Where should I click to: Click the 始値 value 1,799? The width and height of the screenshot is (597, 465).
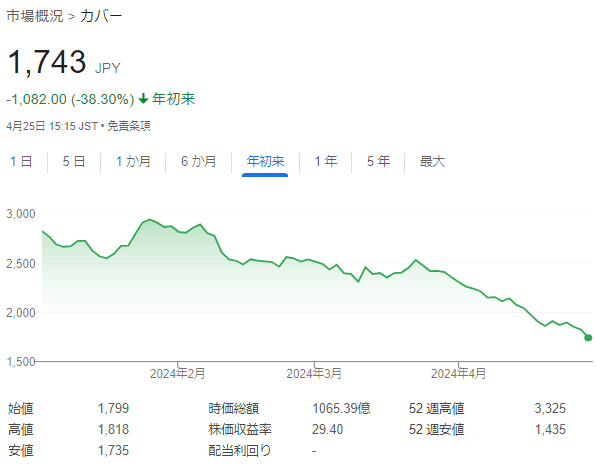click(x=113, y=409)
